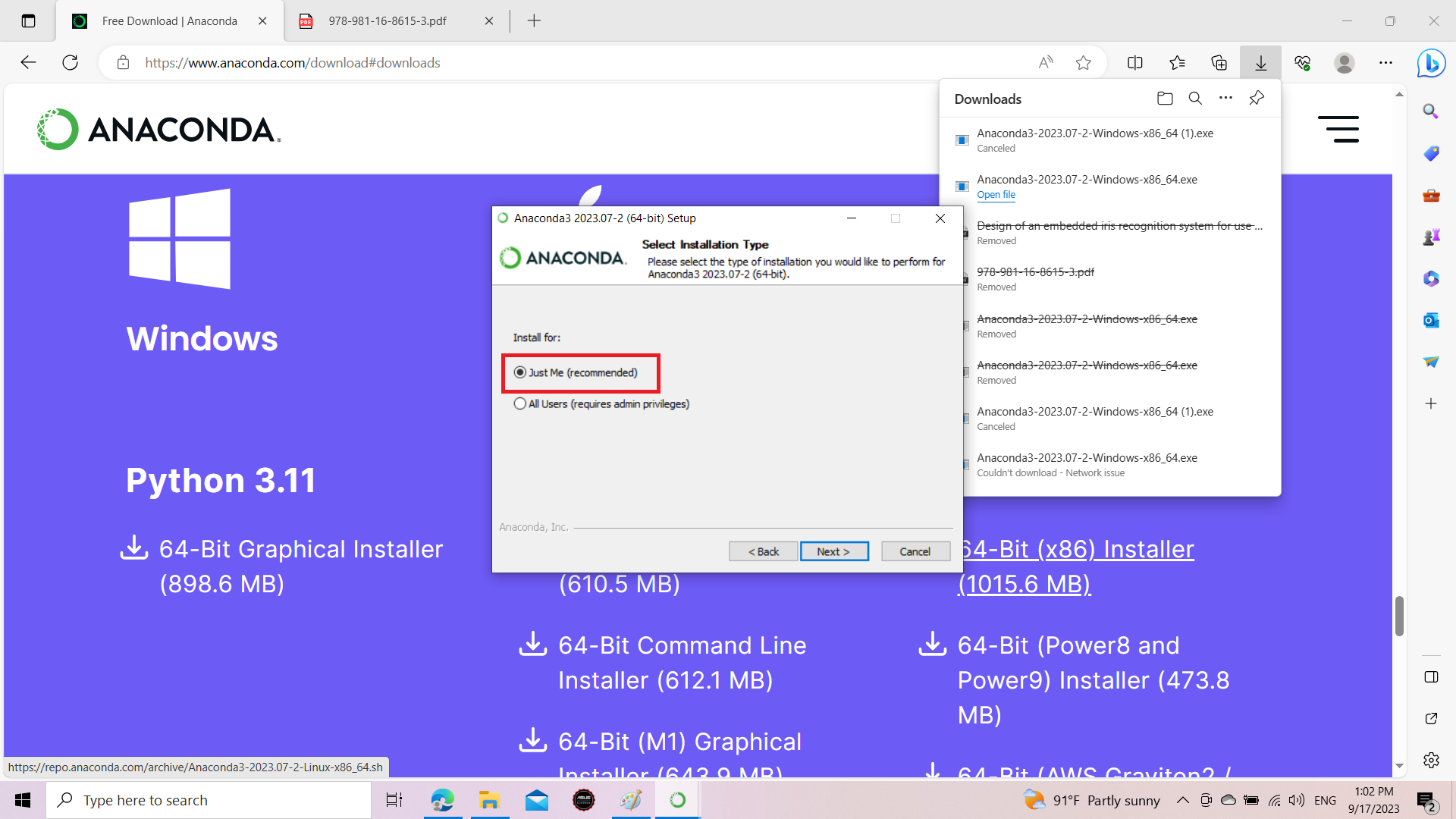Click the sidebar Search icon

pyautogui.click(x=1431, y=111)
